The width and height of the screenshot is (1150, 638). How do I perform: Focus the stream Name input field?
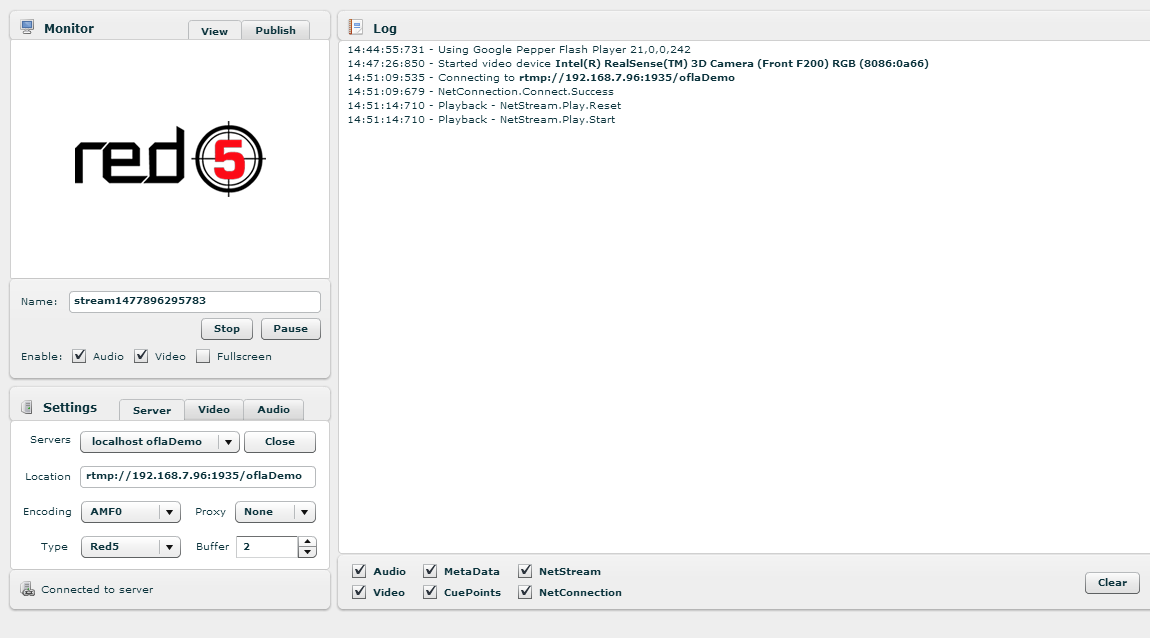pyautogui.click(x=194, y=301)
